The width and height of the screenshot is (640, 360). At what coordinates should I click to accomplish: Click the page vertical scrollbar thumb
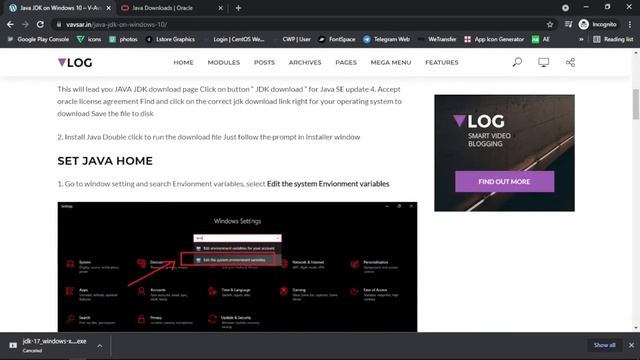click(x=636, y=104)
